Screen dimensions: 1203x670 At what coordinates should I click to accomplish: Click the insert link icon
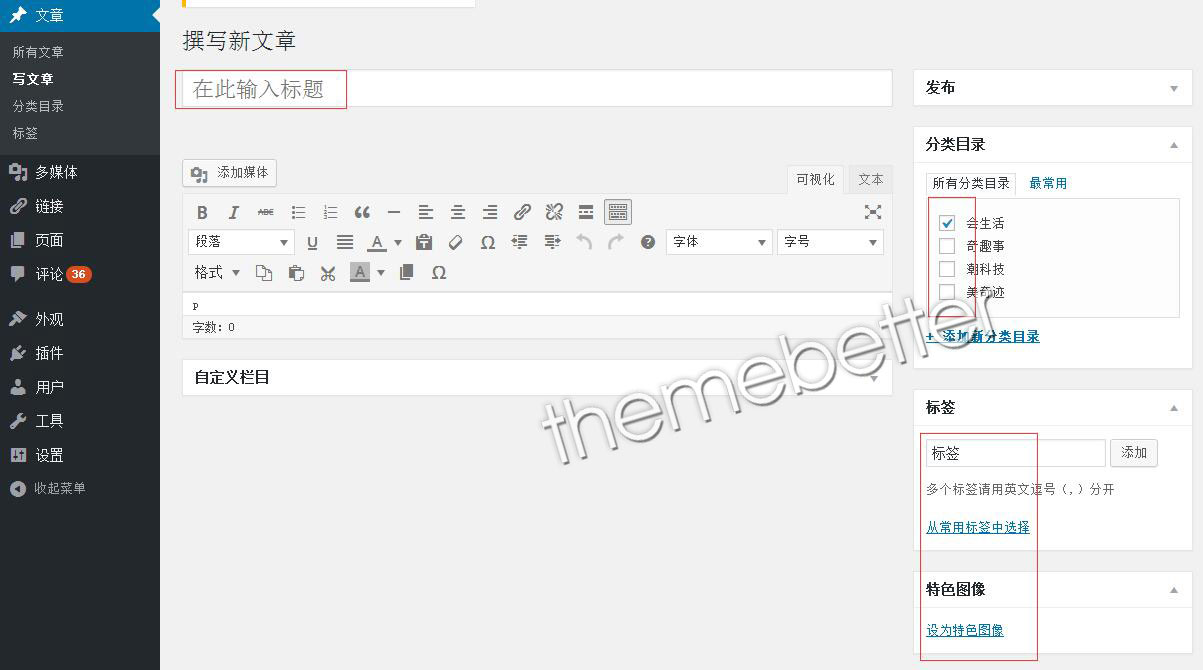click(x=522, y=212)
